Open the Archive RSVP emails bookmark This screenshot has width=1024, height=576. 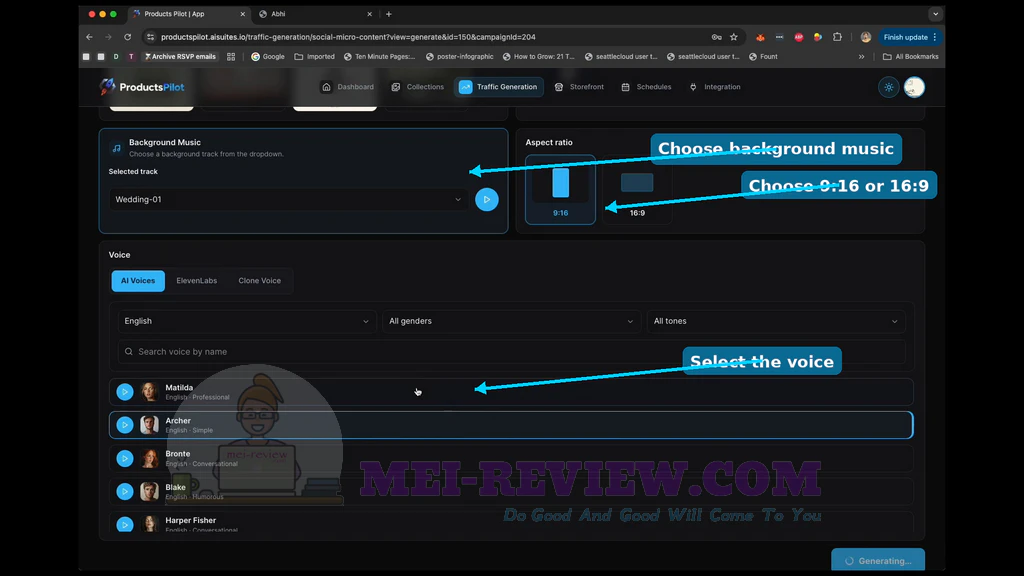180,57
